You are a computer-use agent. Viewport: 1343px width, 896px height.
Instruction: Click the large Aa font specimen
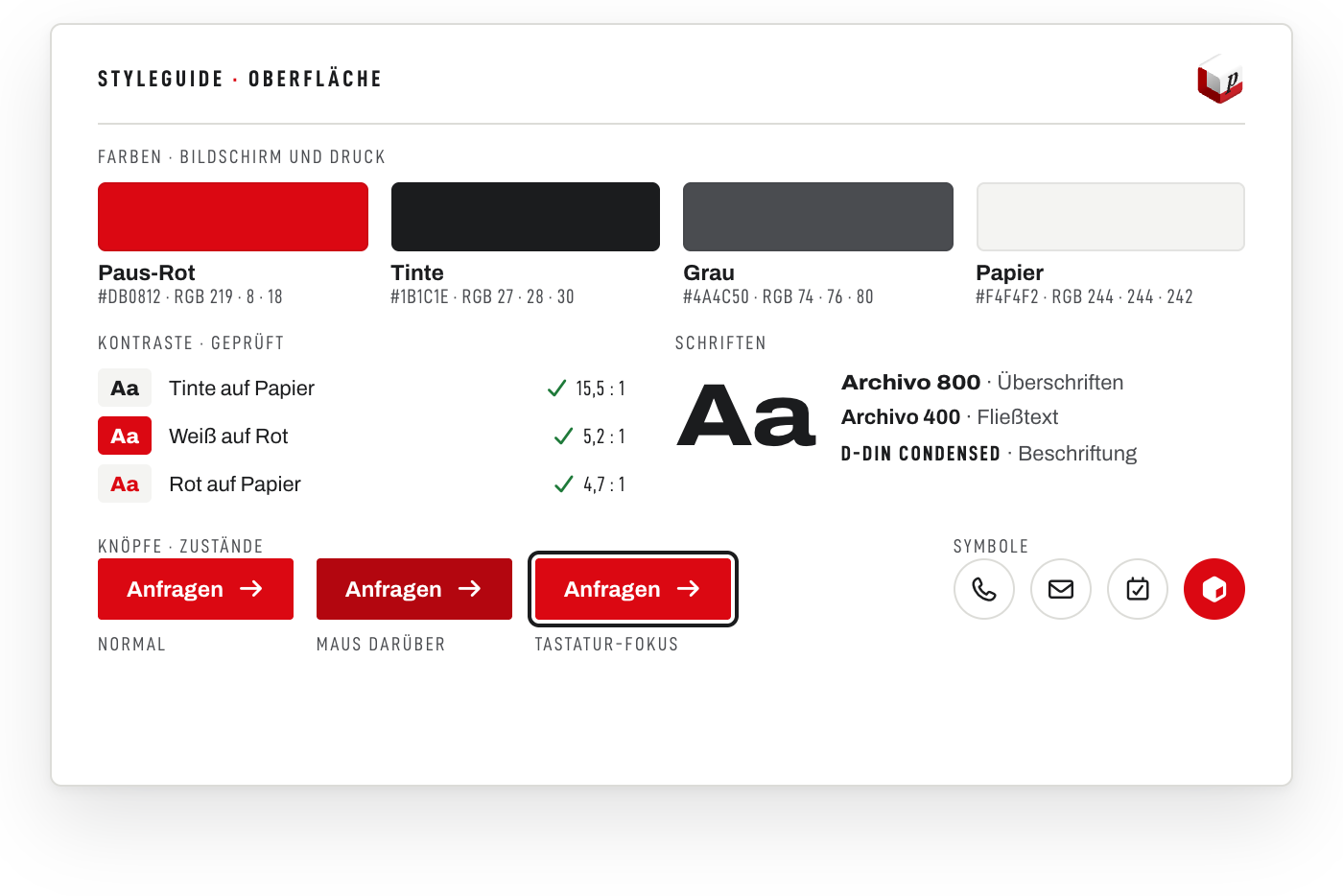(x=746, y=416)
